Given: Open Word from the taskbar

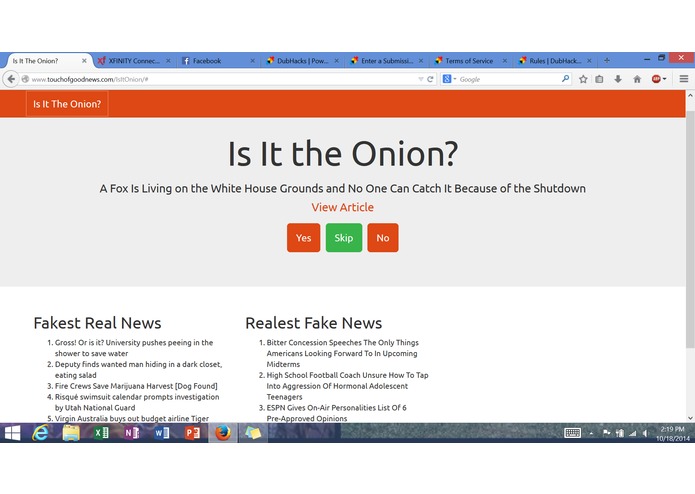Looking at the screenshot, I should (x=162, y=433).
